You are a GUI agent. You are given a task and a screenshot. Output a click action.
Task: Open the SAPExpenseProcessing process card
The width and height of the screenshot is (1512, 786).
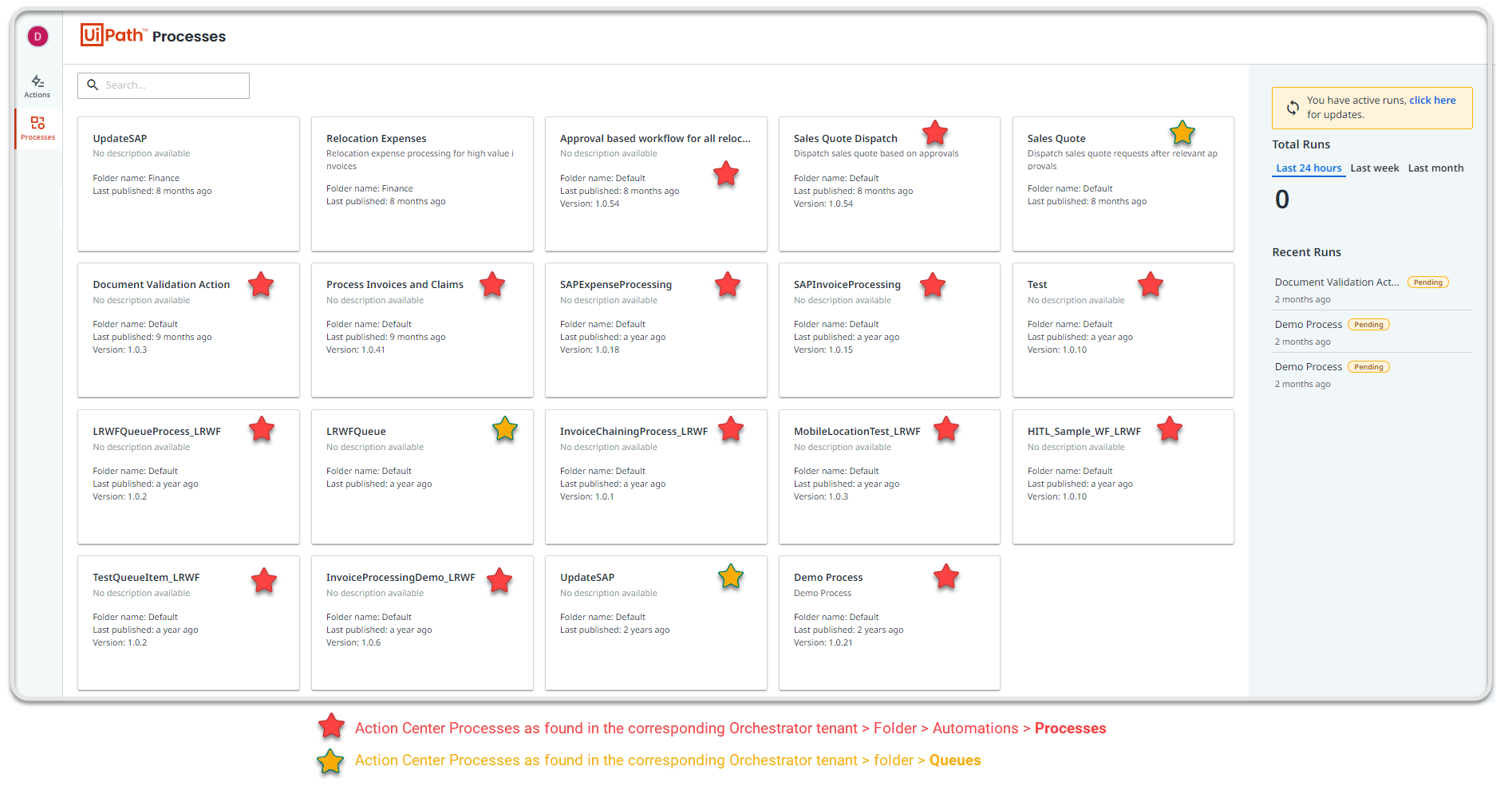point(655,330)
